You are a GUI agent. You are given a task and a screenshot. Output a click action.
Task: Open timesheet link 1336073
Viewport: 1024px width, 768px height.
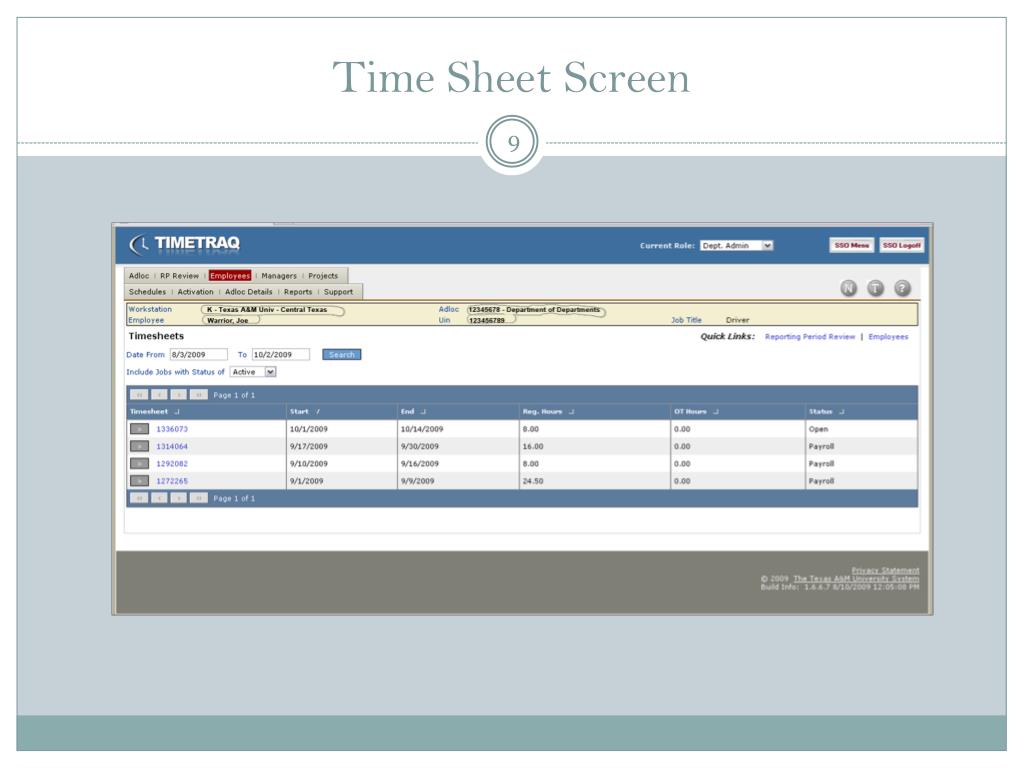[172, 429]
